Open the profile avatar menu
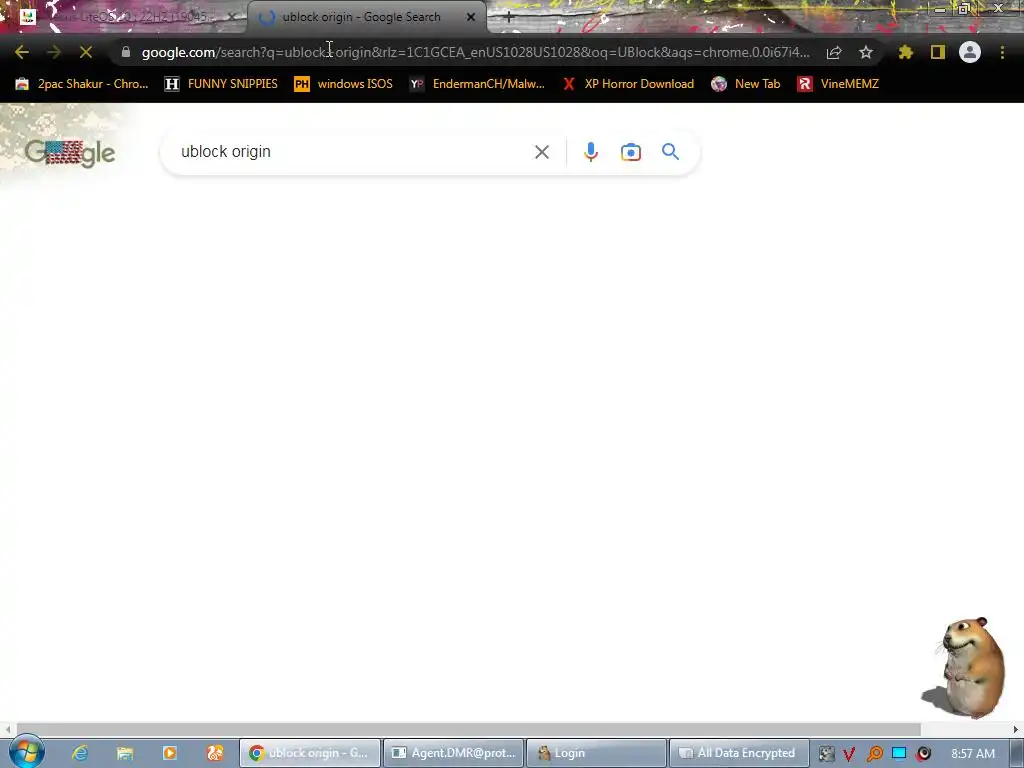The image size is (1024, 768). click(x=970, y=52)
